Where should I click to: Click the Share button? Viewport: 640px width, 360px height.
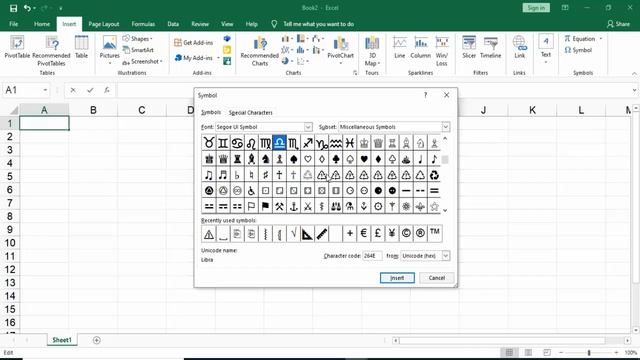(x=618, y=24)
